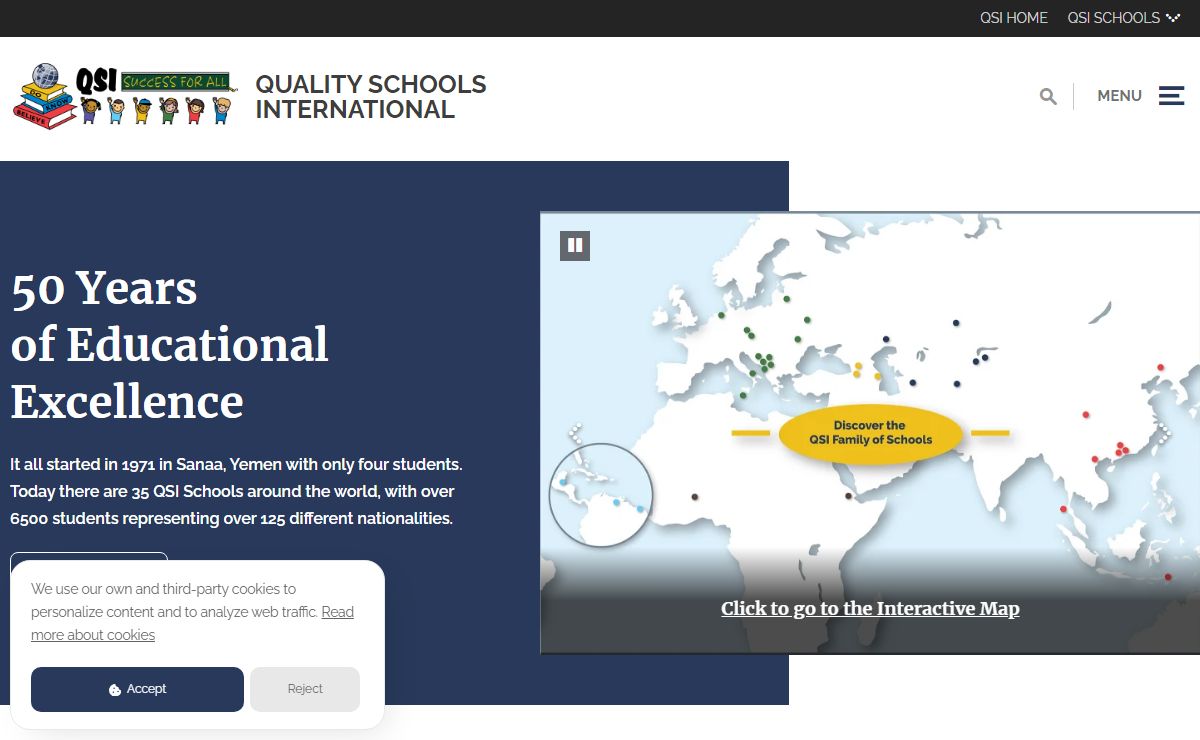Click to go to the Interactive Map
1200x740 pixels.
pos(870,608)
